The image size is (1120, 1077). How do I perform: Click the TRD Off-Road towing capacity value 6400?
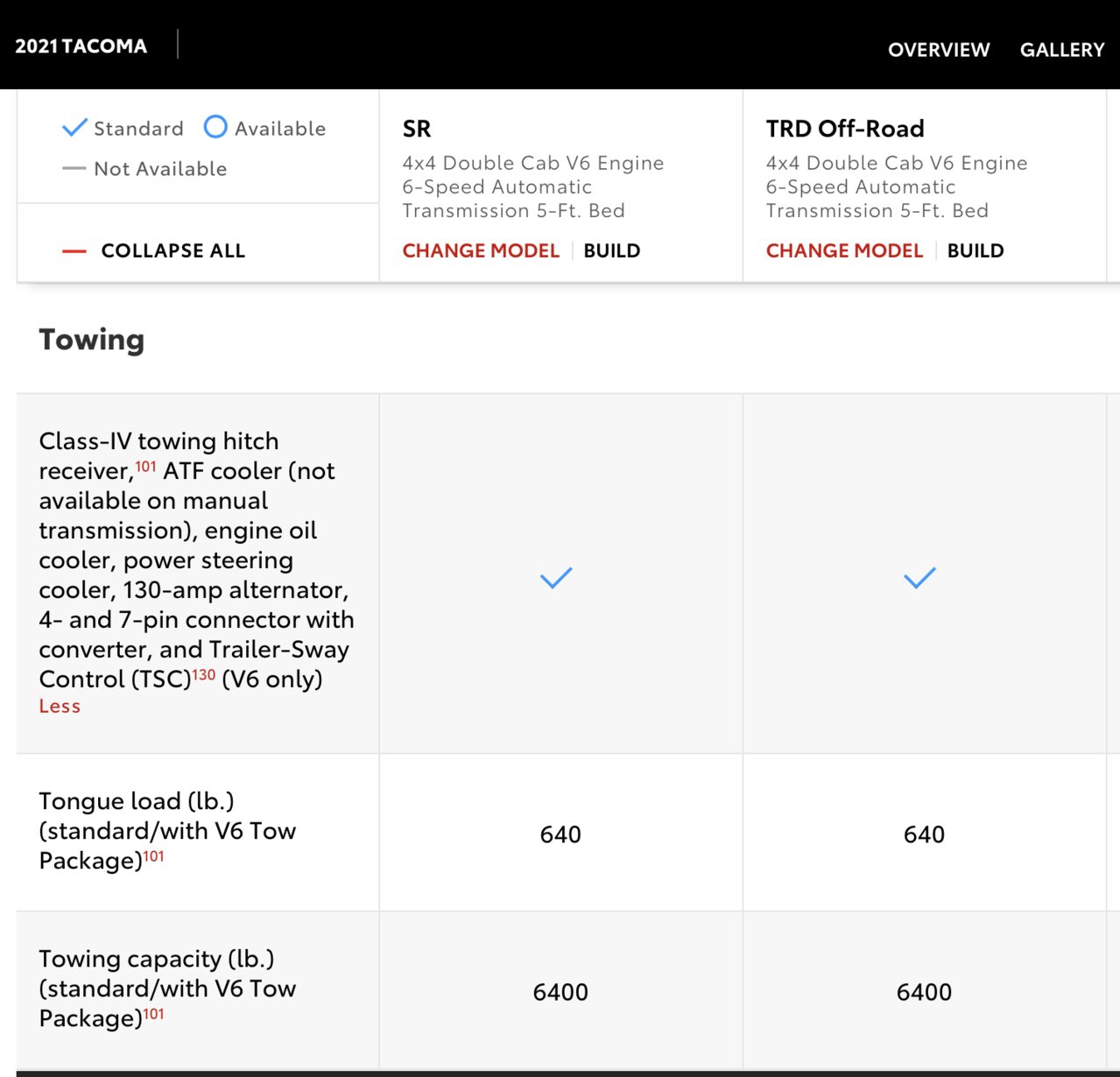(924, 992)
